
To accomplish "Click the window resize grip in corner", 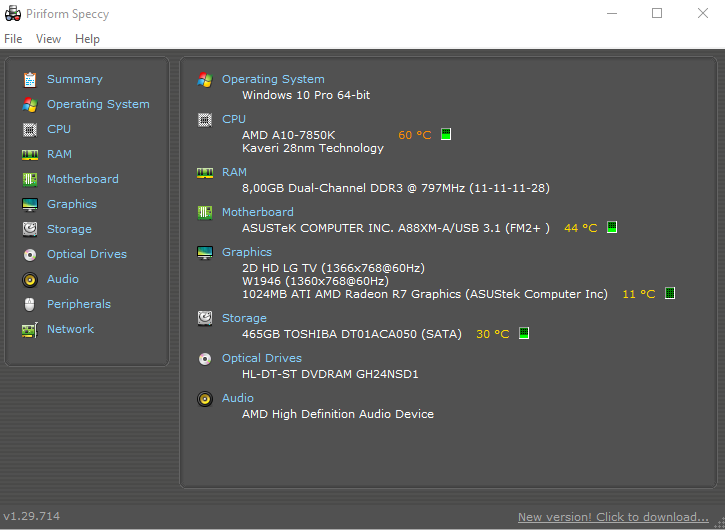I will pyautogui.click(x=719, y=524).
